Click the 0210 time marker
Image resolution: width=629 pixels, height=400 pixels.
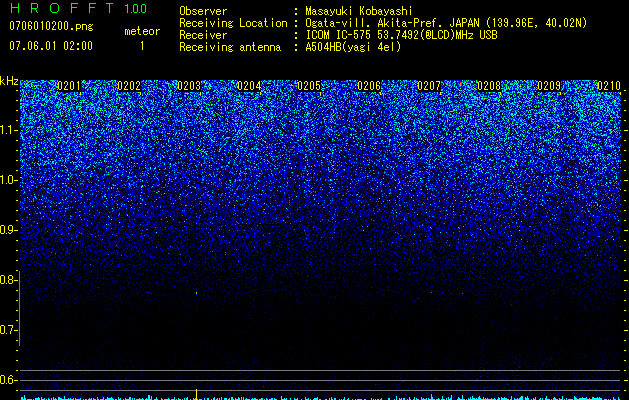[609, 86]
